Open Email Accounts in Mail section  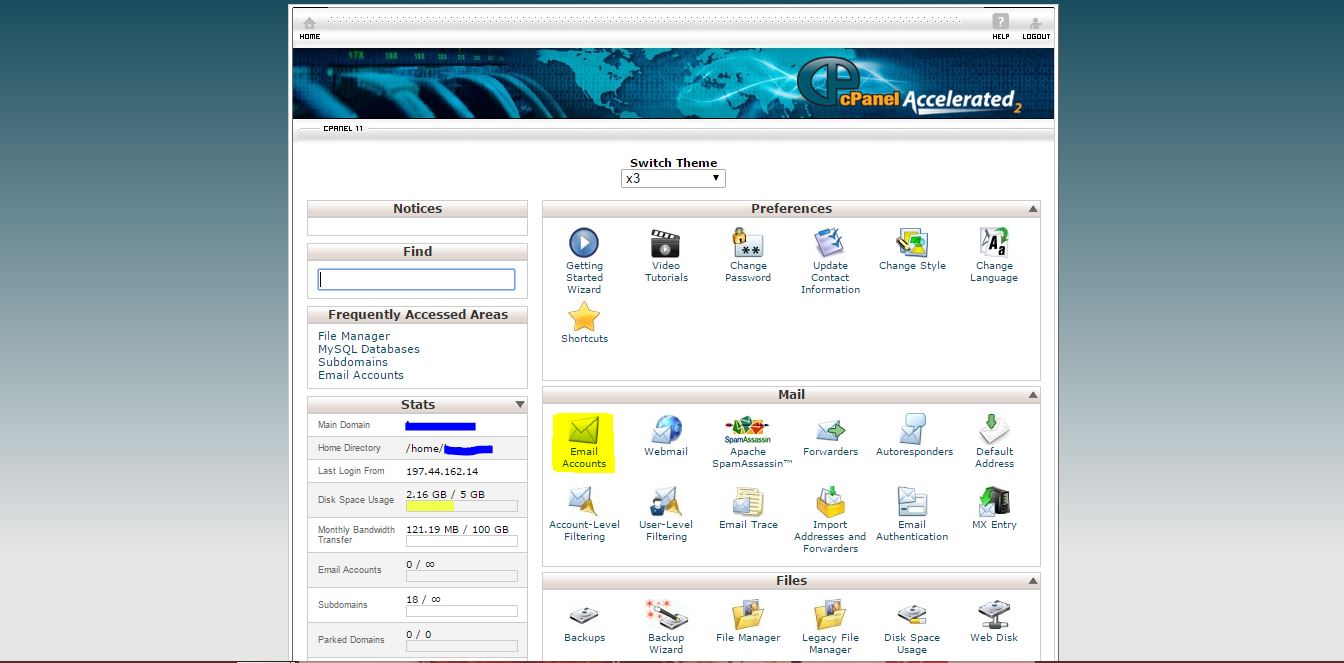pyautogui.click(x=584, y=442)
